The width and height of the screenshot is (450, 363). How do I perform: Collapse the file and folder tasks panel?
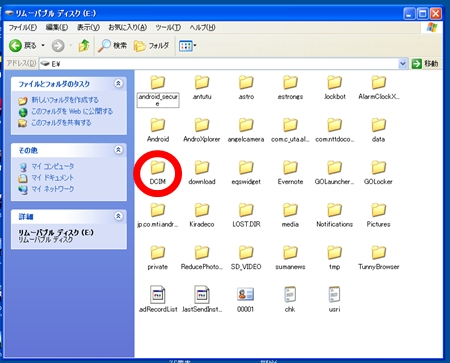click(x=118, y=83)
